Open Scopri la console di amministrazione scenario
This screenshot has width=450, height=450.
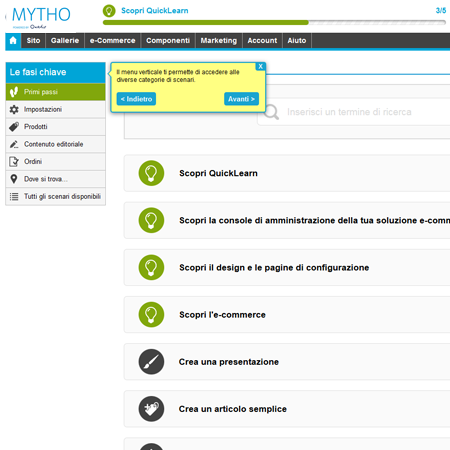click(x=314, y=220)
